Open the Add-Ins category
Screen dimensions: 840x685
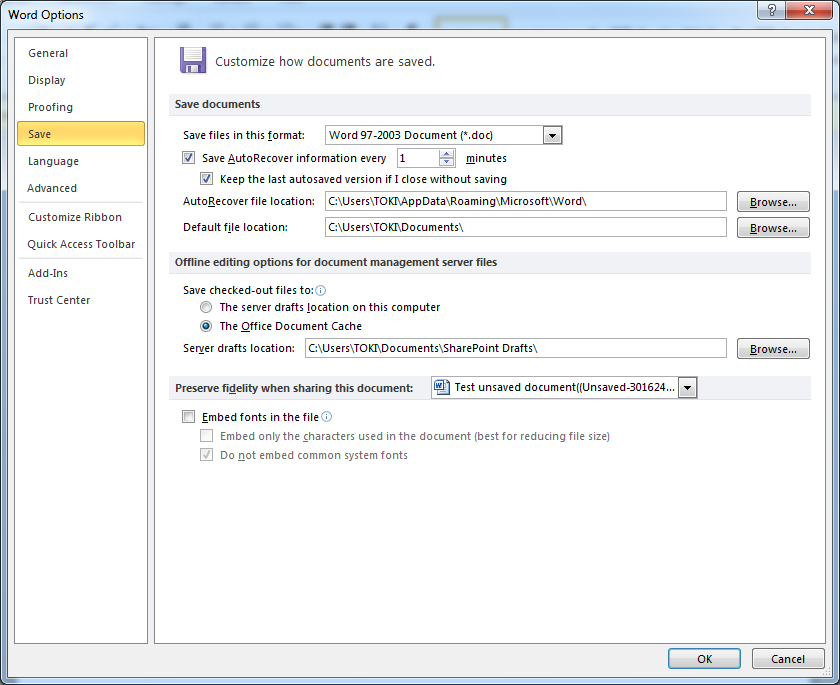click(81, 273)
